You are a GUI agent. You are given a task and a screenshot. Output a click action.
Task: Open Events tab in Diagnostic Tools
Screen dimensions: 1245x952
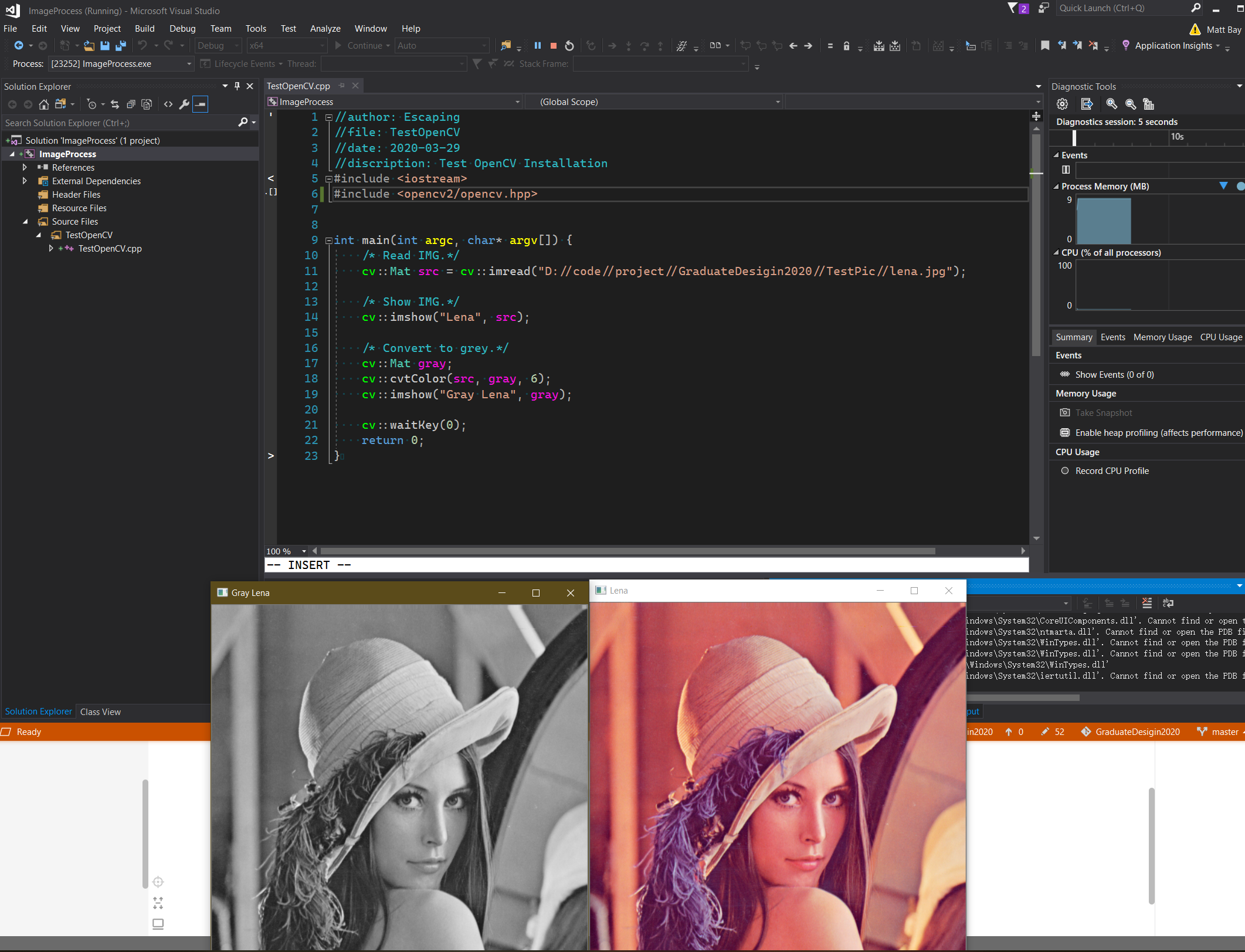(x=1112, y=337)
